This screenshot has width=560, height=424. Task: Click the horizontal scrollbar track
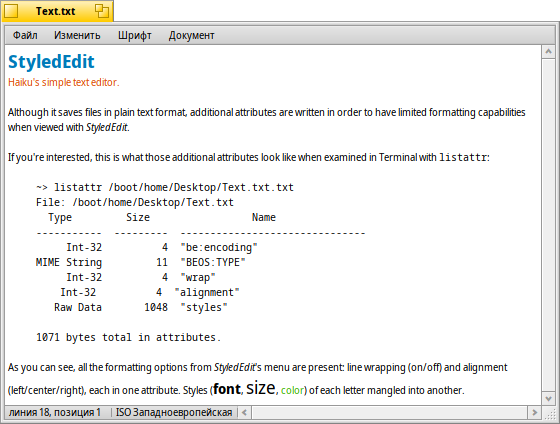(390, 413)
